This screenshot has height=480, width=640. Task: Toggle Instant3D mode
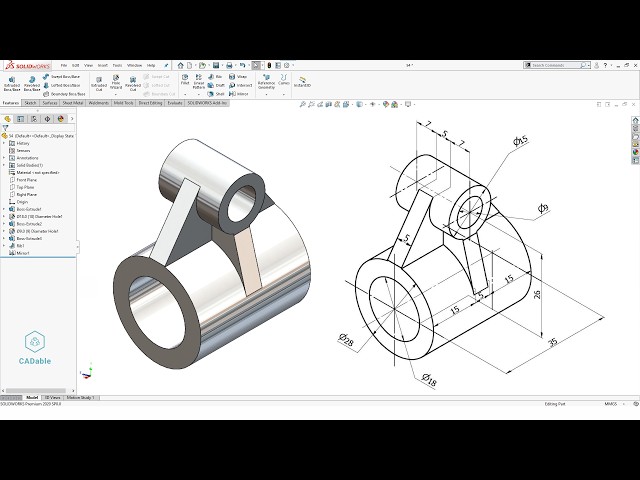[x=302, y=82]
